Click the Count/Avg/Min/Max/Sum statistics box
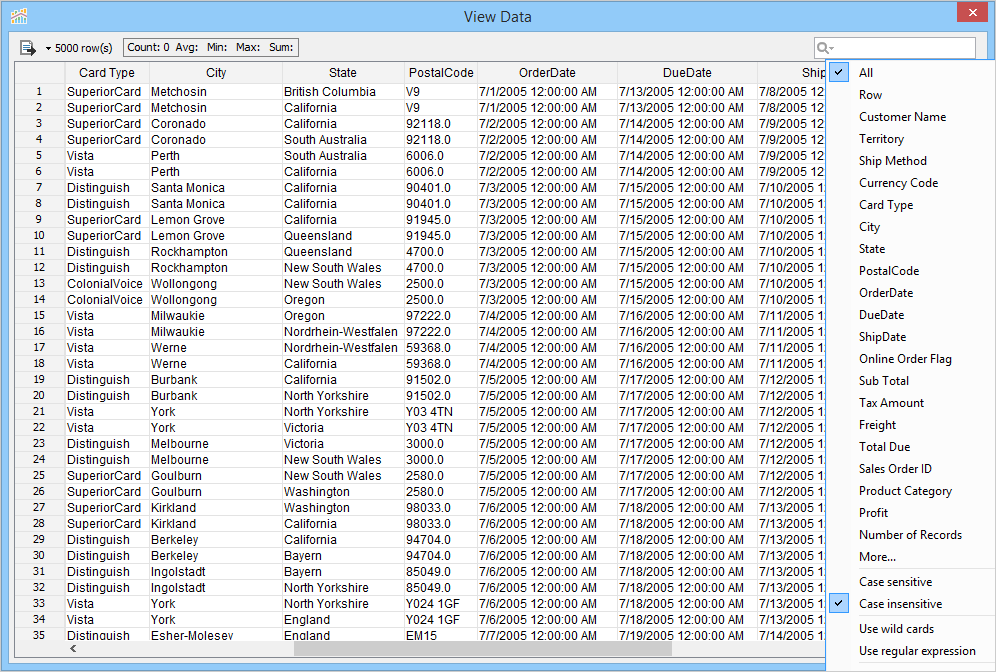The image size is (996, 672). click(x=210, y=48)
